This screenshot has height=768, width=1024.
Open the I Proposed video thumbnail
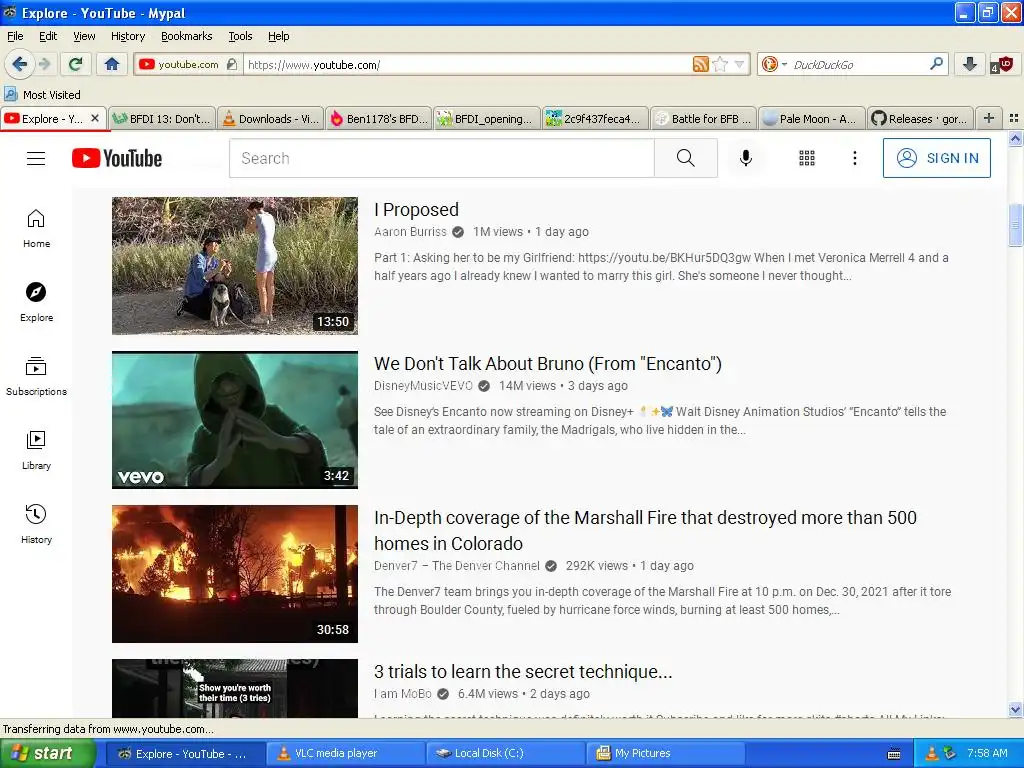click(234, 266)
